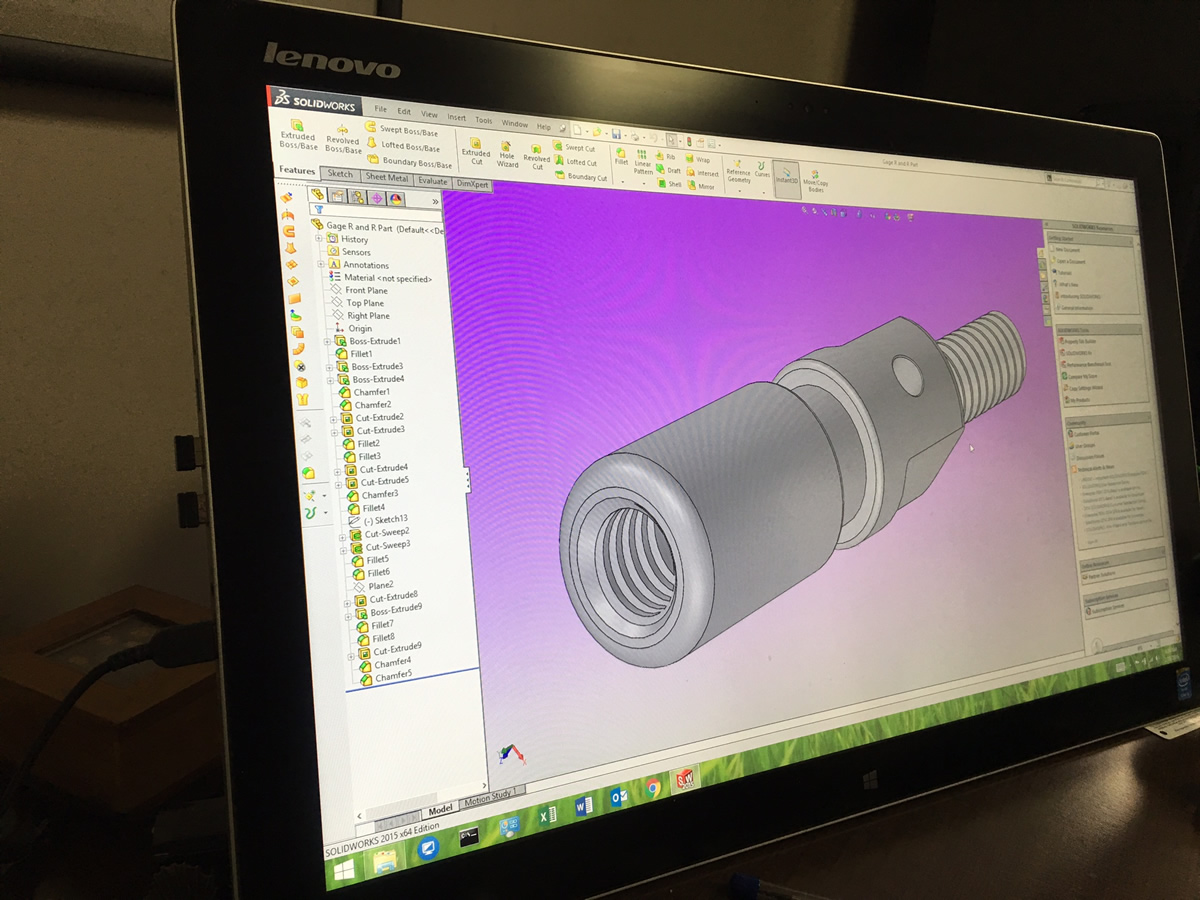Open the PropertyManager tab icon
1200x900 pixels.
(338, 195)
